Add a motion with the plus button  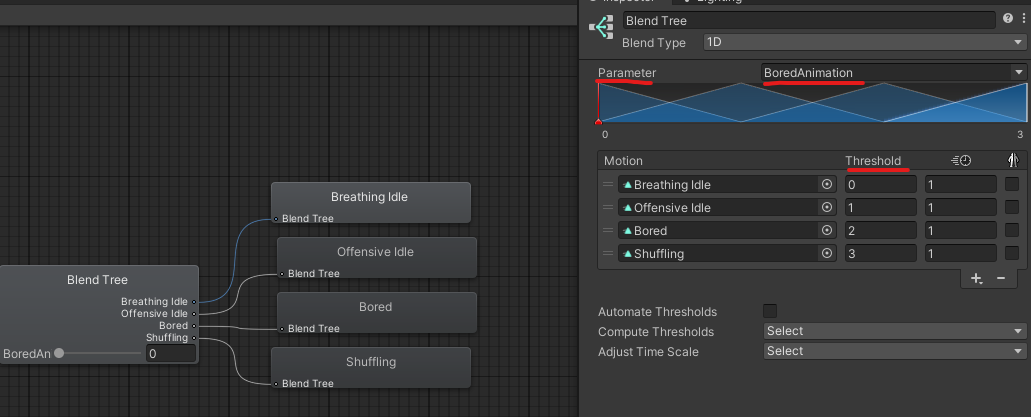tap(976, 278)
